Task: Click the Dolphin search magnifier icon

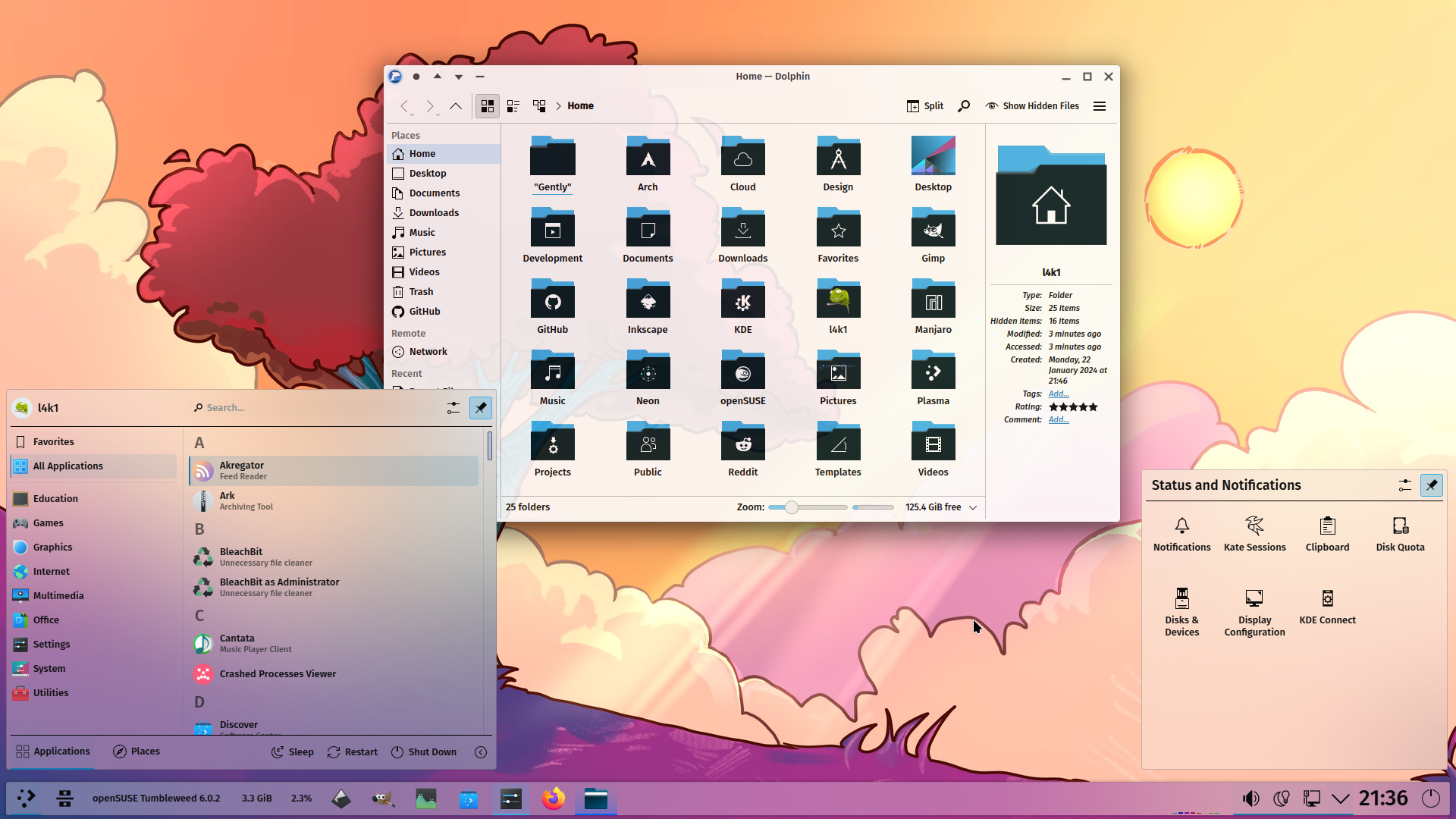Action: click(964, 106)
